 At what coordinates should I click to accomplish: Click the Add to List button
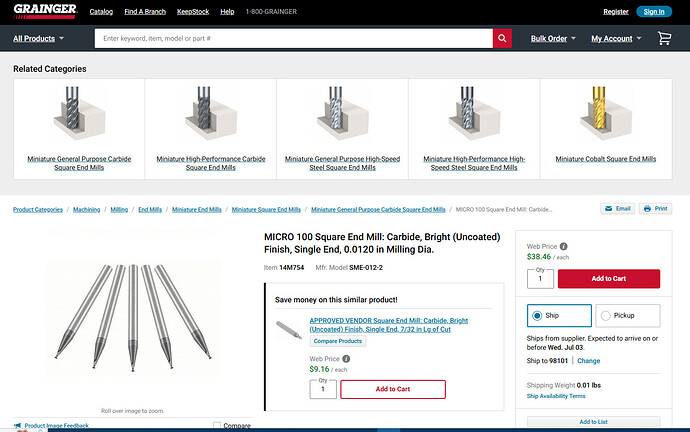[x=593, y=421]
